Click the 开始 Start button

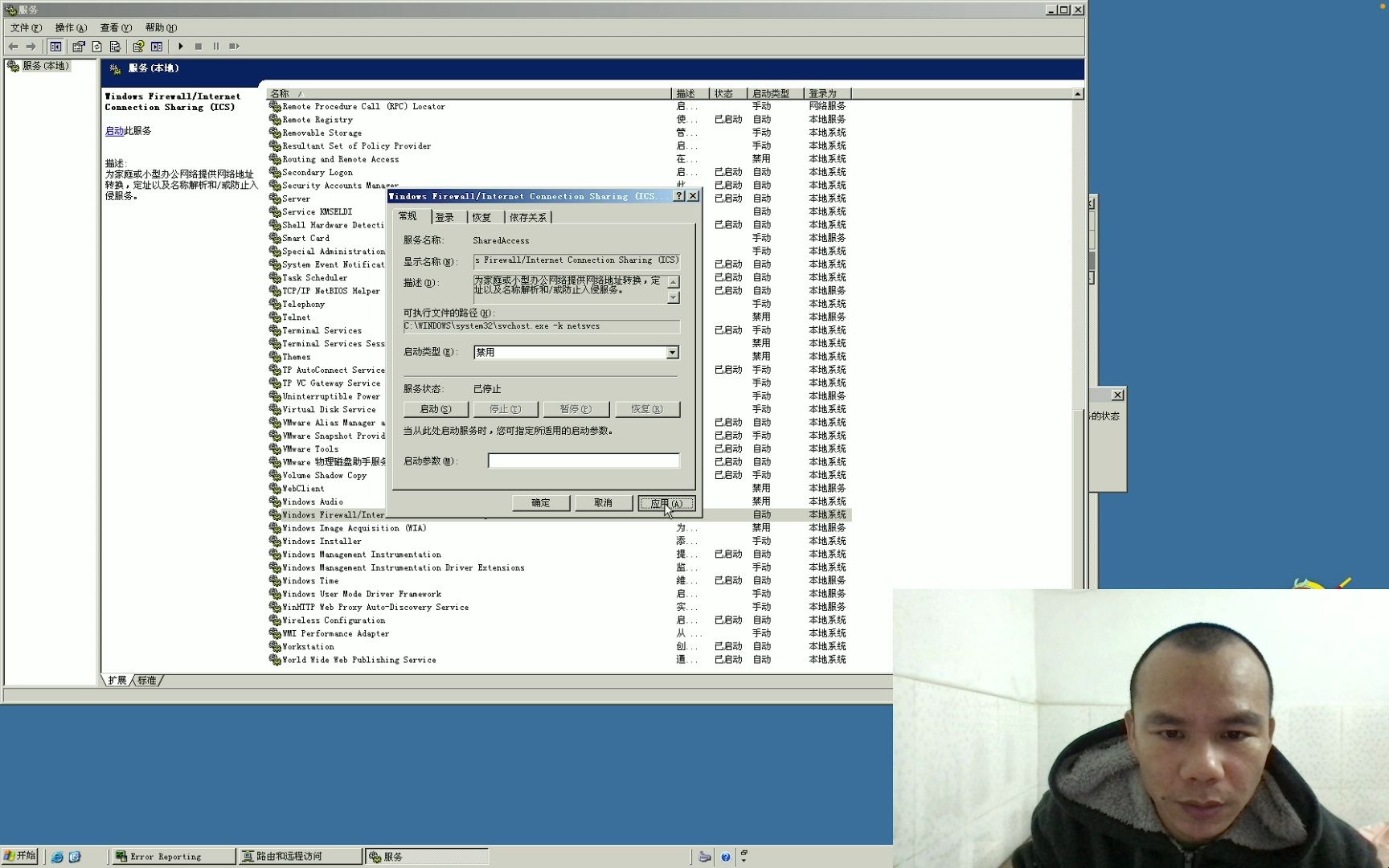coord(20,857)
